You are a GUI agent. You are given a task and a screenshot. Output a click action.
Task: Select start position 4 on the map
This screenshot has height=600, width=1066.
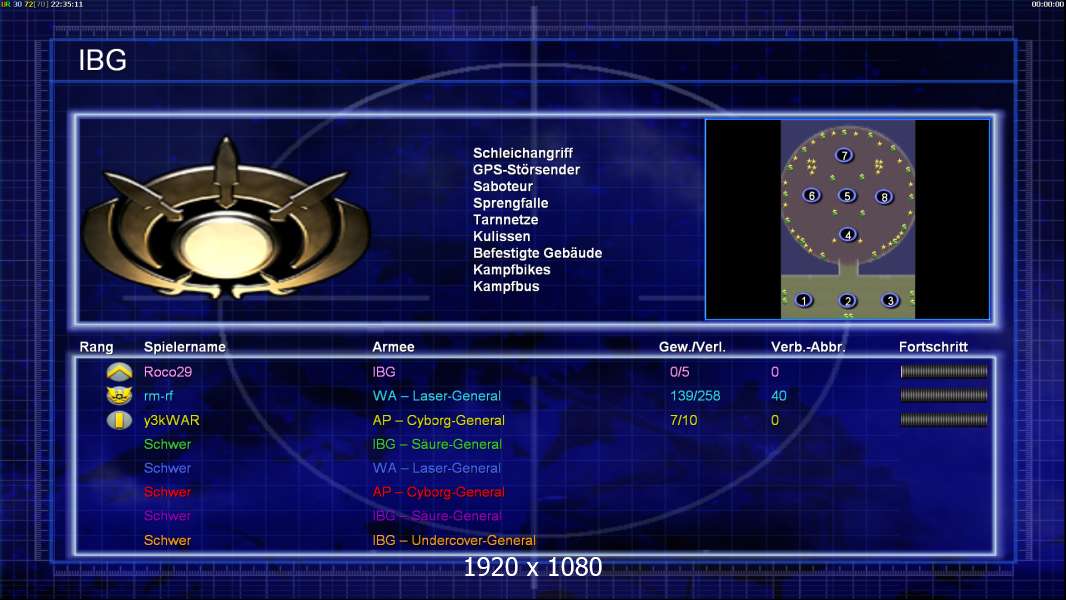pyautogui.click(x=847, y=234)
